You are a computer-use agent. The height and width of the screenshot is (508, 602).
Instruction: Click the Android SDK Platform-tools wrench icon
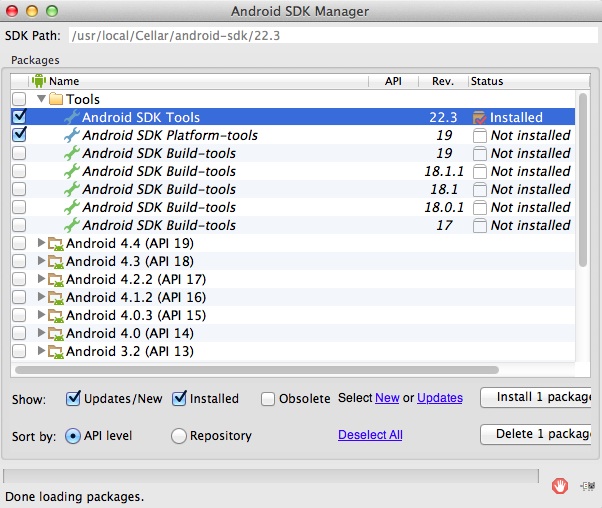(71, 135)
